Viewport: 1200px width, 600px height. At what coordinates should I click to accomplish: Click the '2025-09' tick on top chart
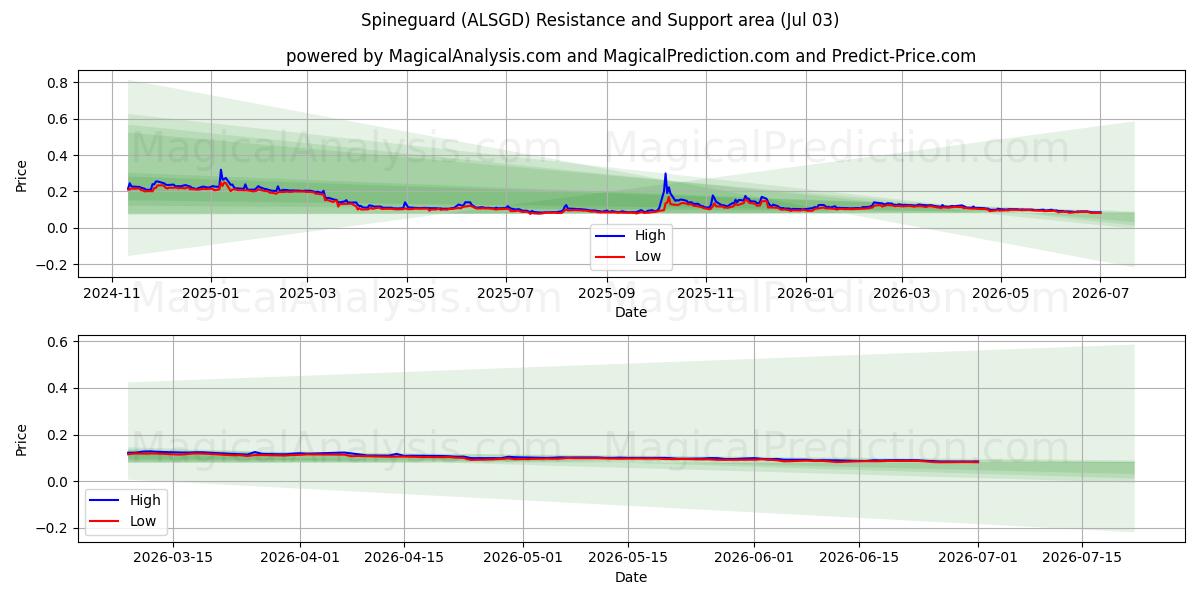point(607,294)
